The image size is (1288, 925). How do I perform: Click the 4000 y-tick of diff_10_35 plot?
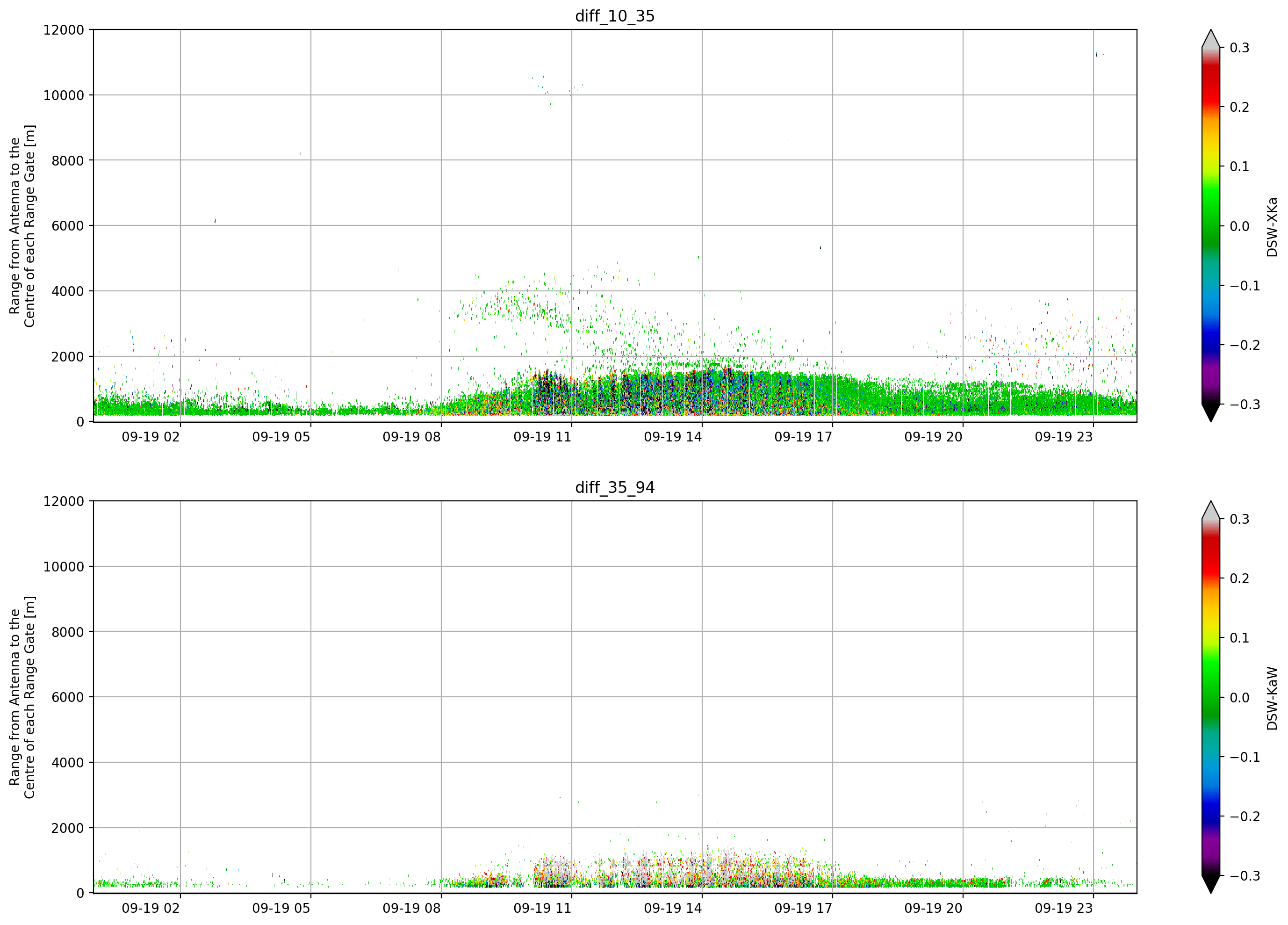coord(68,291)
